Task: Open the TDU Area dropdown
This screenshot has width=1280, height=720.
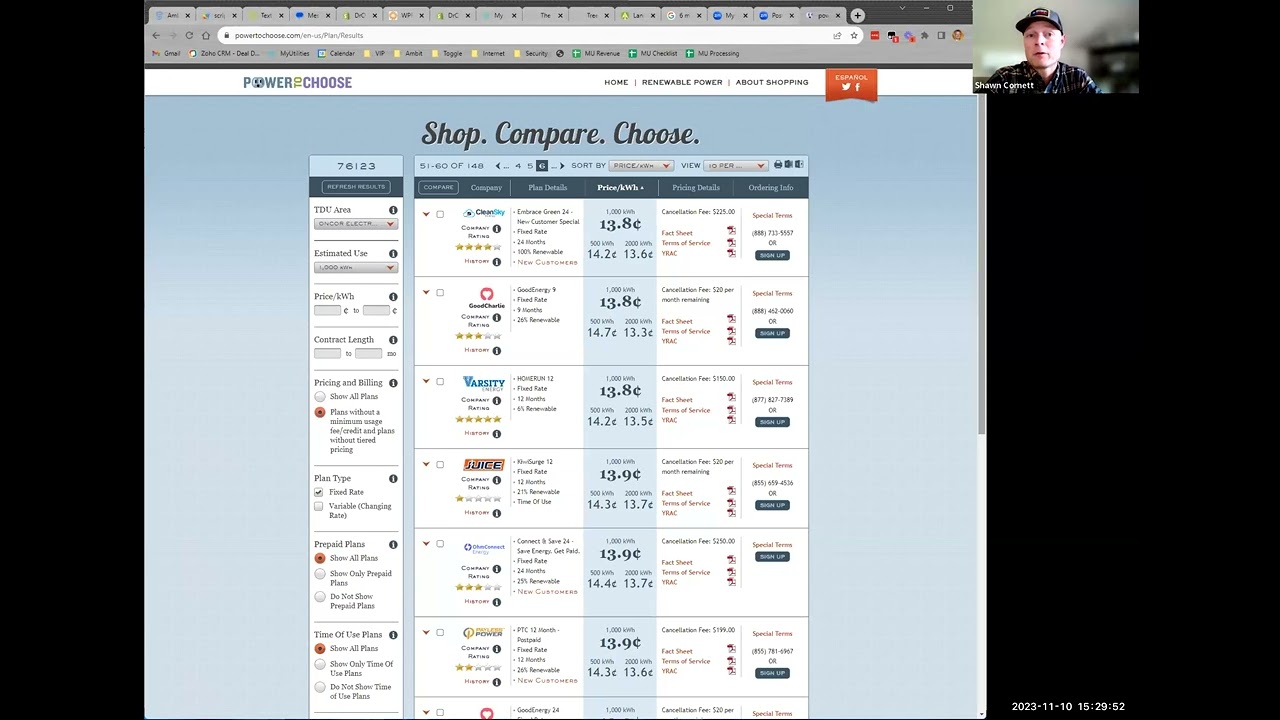Action: 355,224
